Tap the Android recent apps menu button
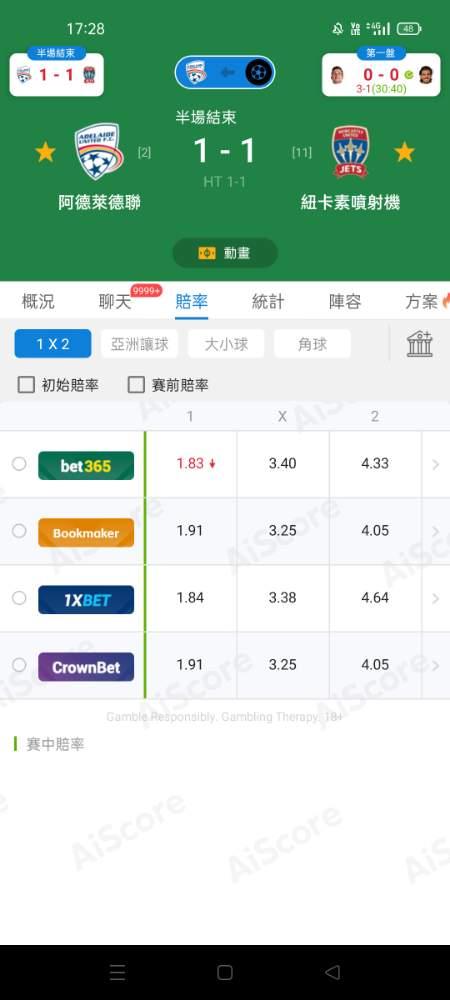The height and width of the screenshot is (1000, 450). (x=117, y=972)
